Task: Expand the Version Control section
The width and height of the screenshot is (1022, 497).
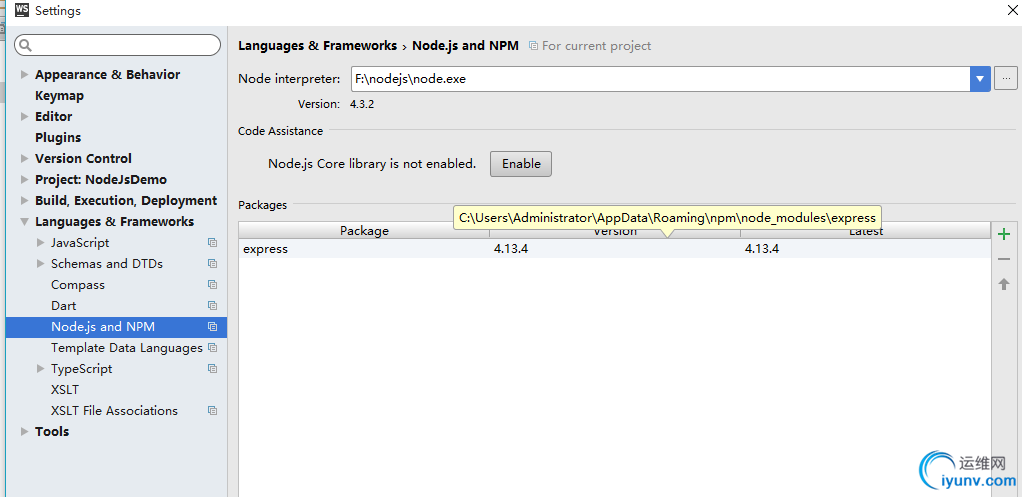Action: point(25,159)
